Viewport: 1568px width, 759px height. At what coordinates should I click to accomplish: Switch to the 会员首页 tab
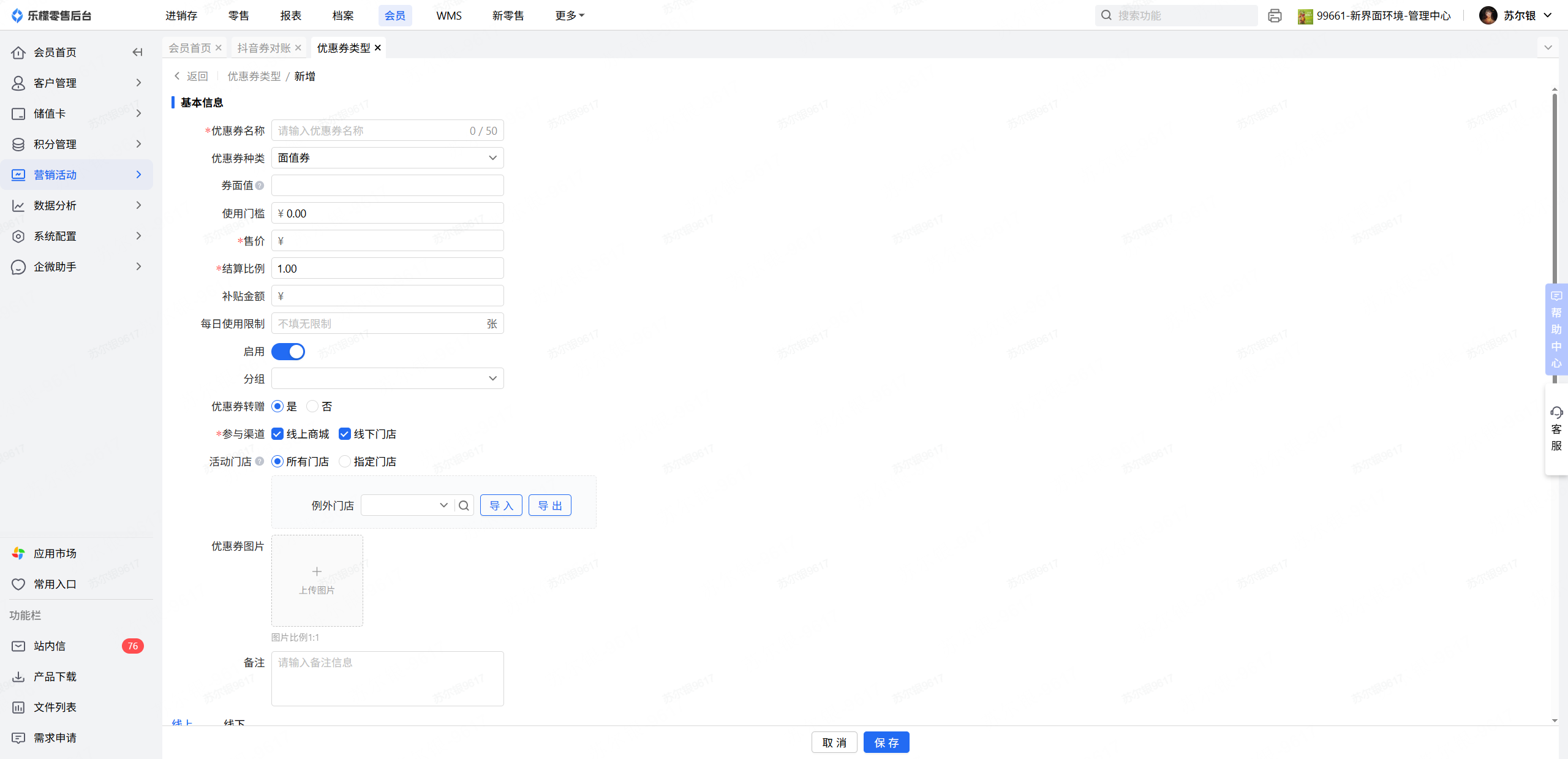(189, 48)
